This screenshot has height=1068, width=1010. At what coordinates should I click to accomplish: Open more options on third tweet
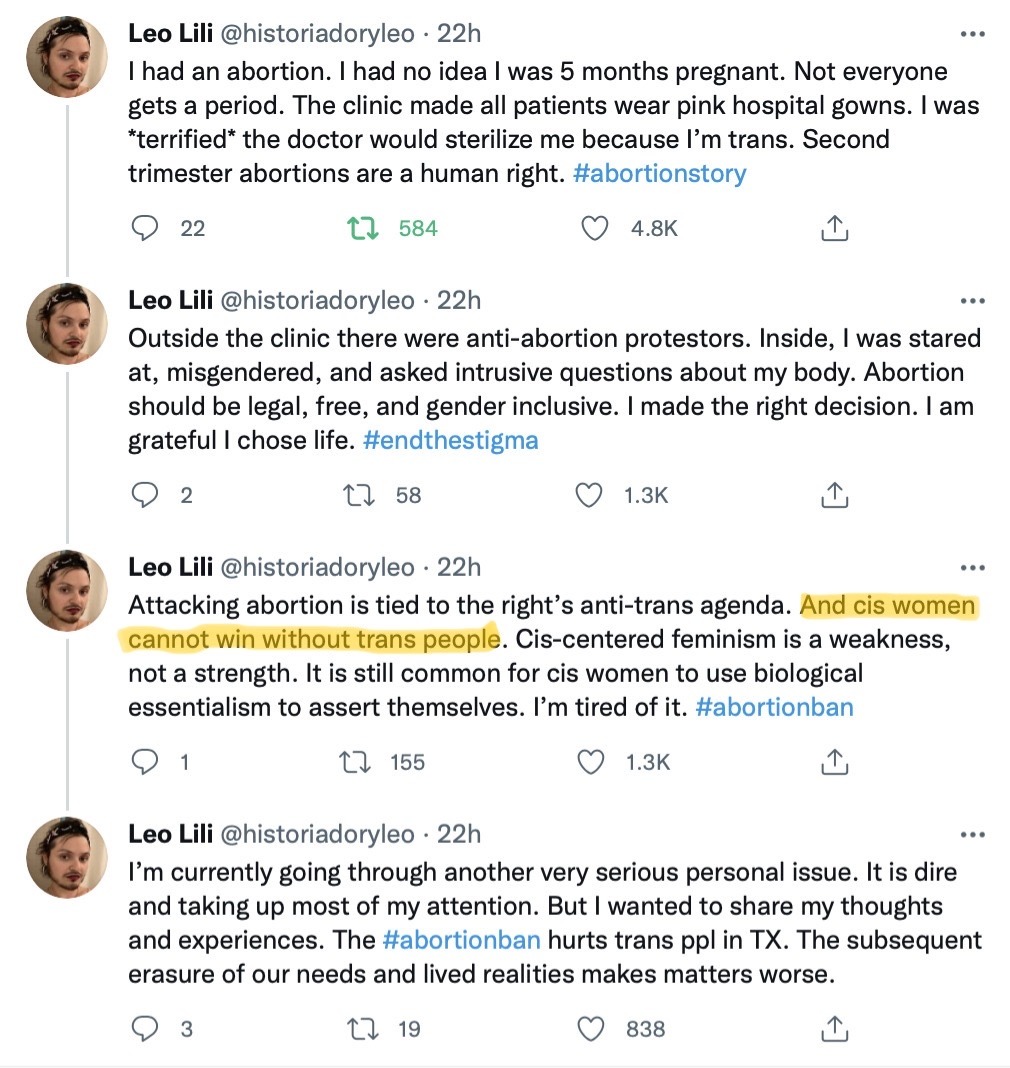click(x=973, y=567)
